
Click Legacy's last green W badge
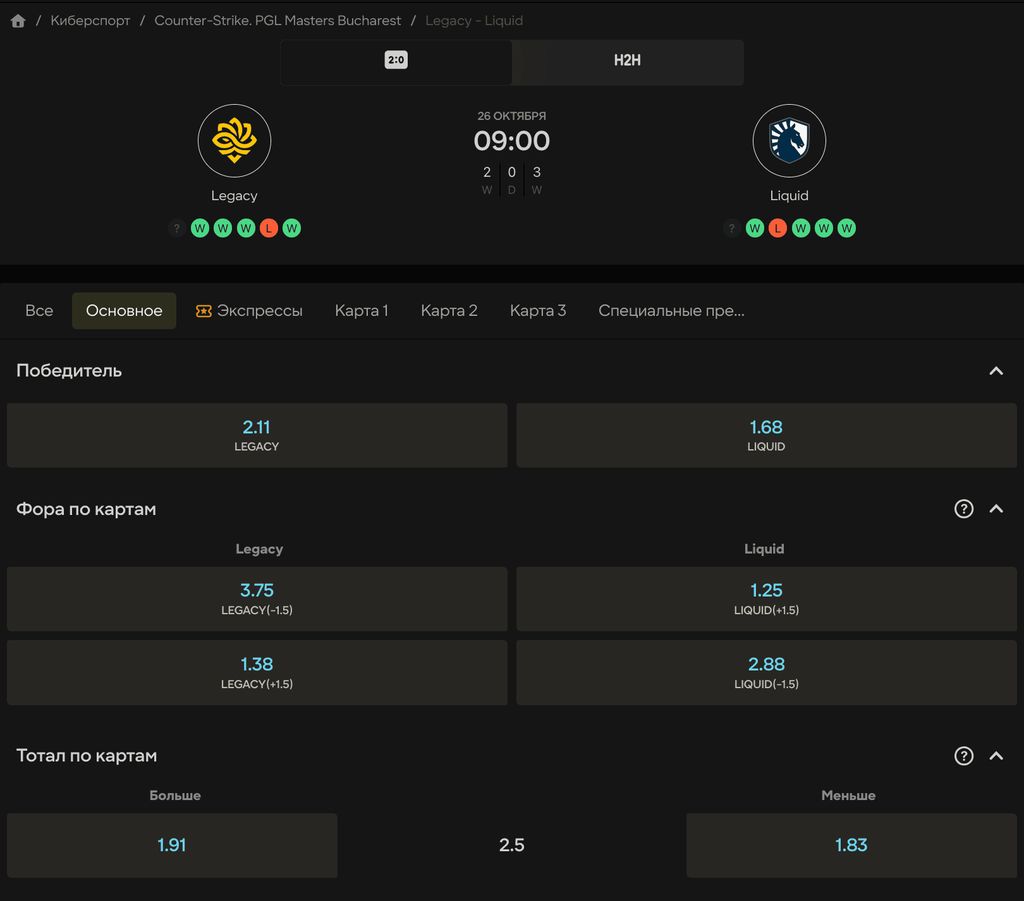[x=292, y=229]
